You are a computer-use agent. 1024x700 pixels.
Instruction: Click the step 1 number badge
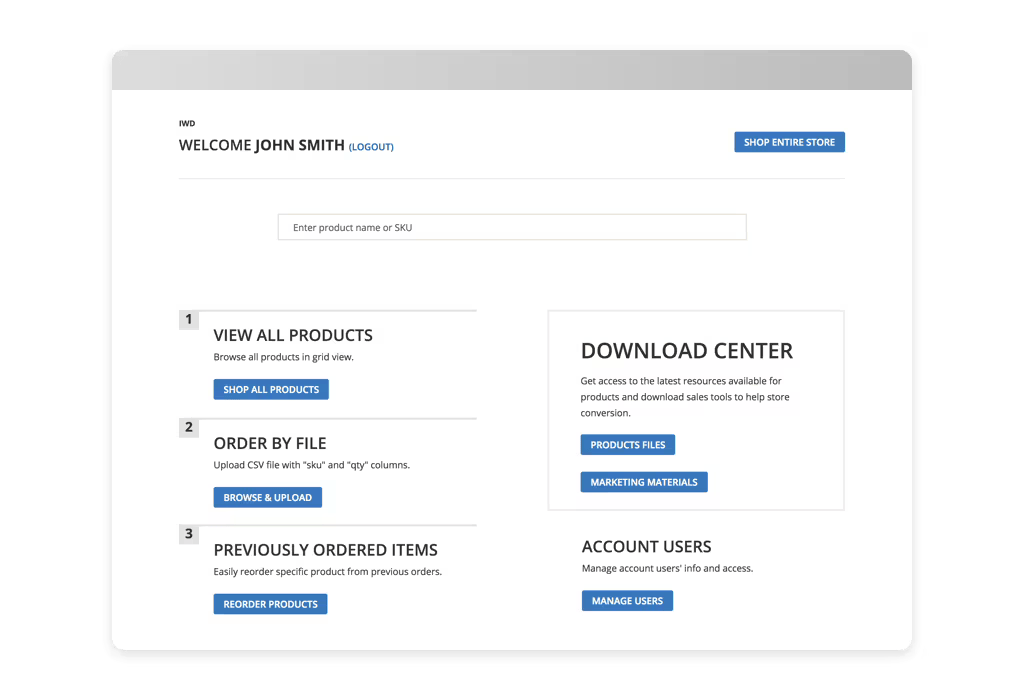click(188, 320)
